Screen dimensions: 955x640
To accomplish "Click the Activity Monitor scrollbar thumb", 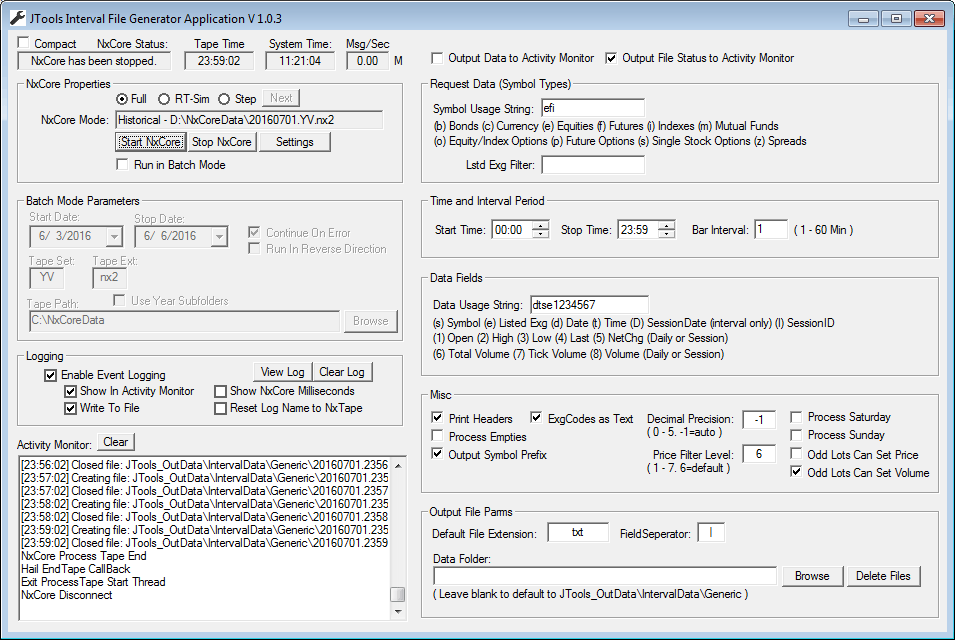I will (398, 594).
